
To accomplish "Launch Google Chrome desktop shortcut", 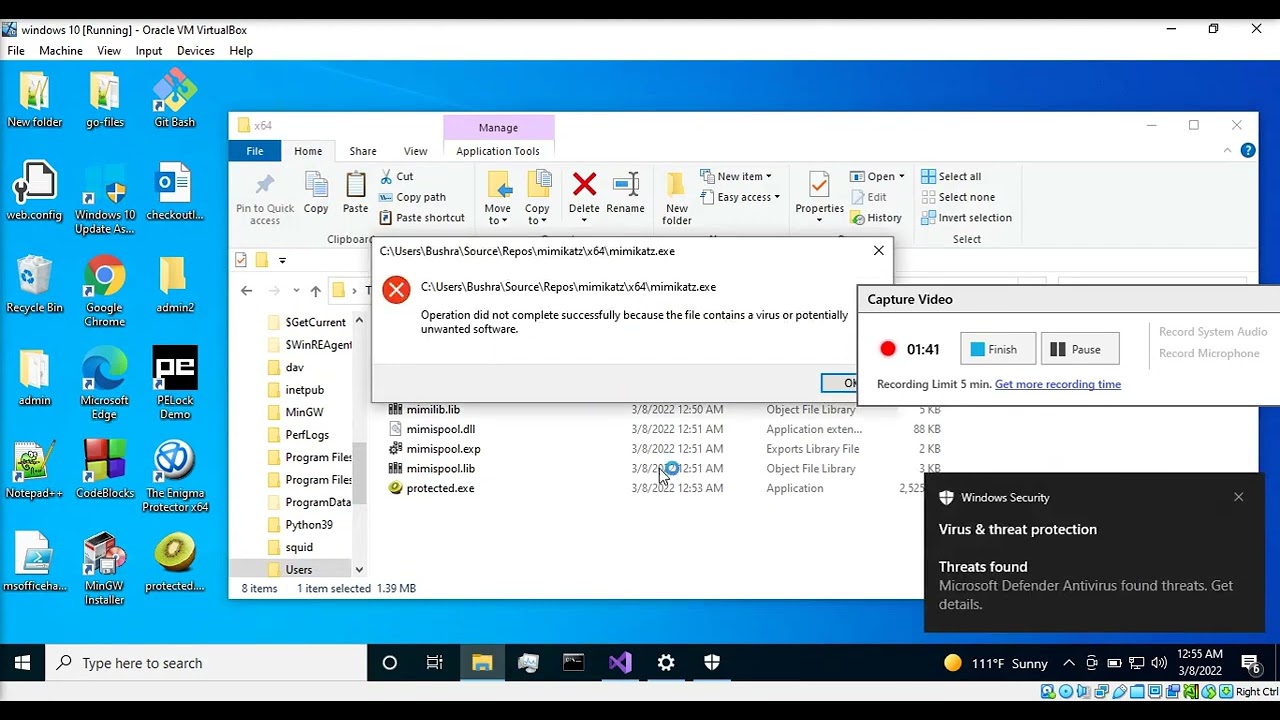I will click(104, 292).
